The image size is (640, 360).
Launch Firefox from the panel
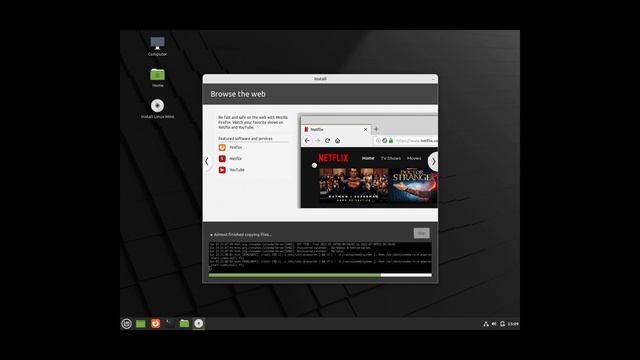155,324
